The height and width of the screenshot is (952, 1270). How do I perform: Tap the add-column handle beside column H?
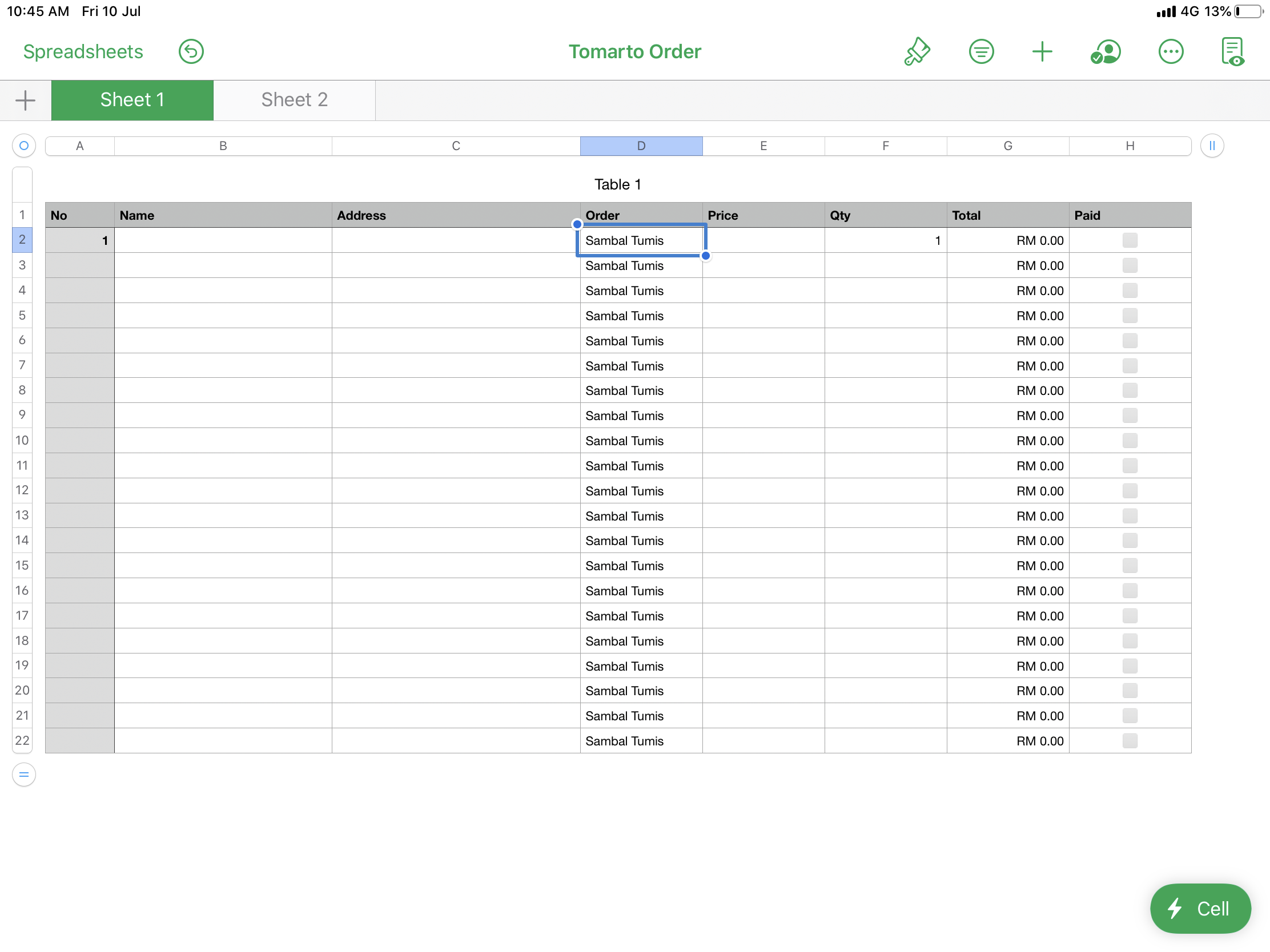1211,146
